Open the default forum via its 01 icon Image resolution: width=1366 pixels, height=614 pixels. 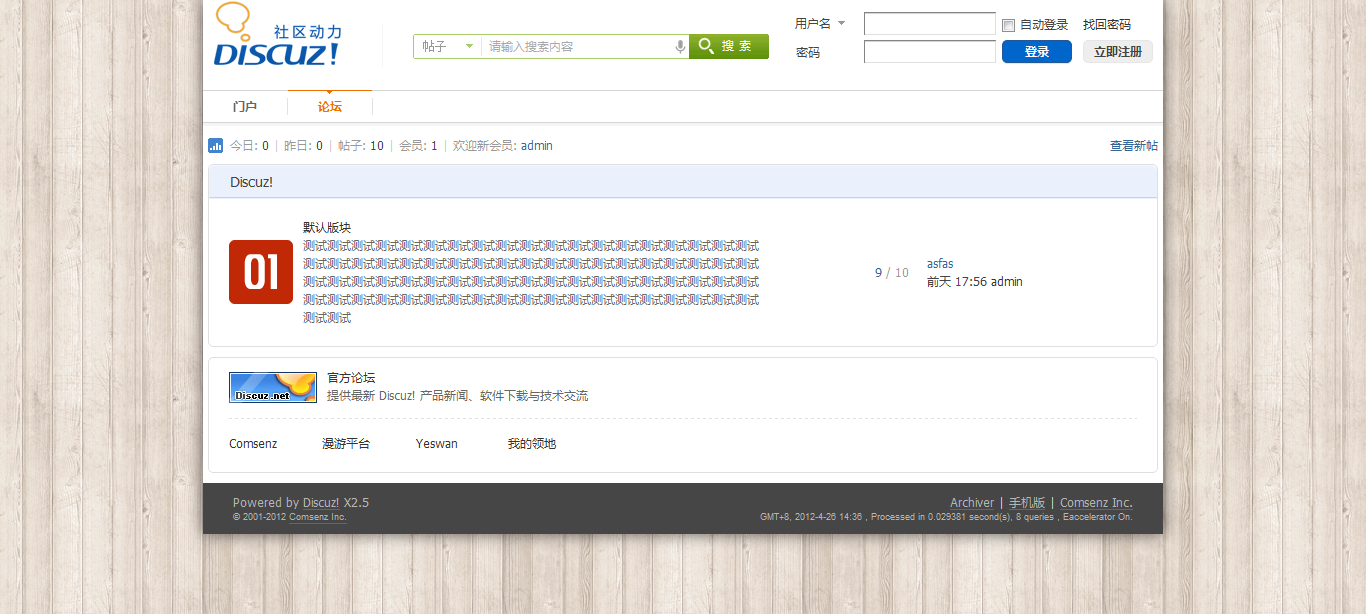pos(260,271)
